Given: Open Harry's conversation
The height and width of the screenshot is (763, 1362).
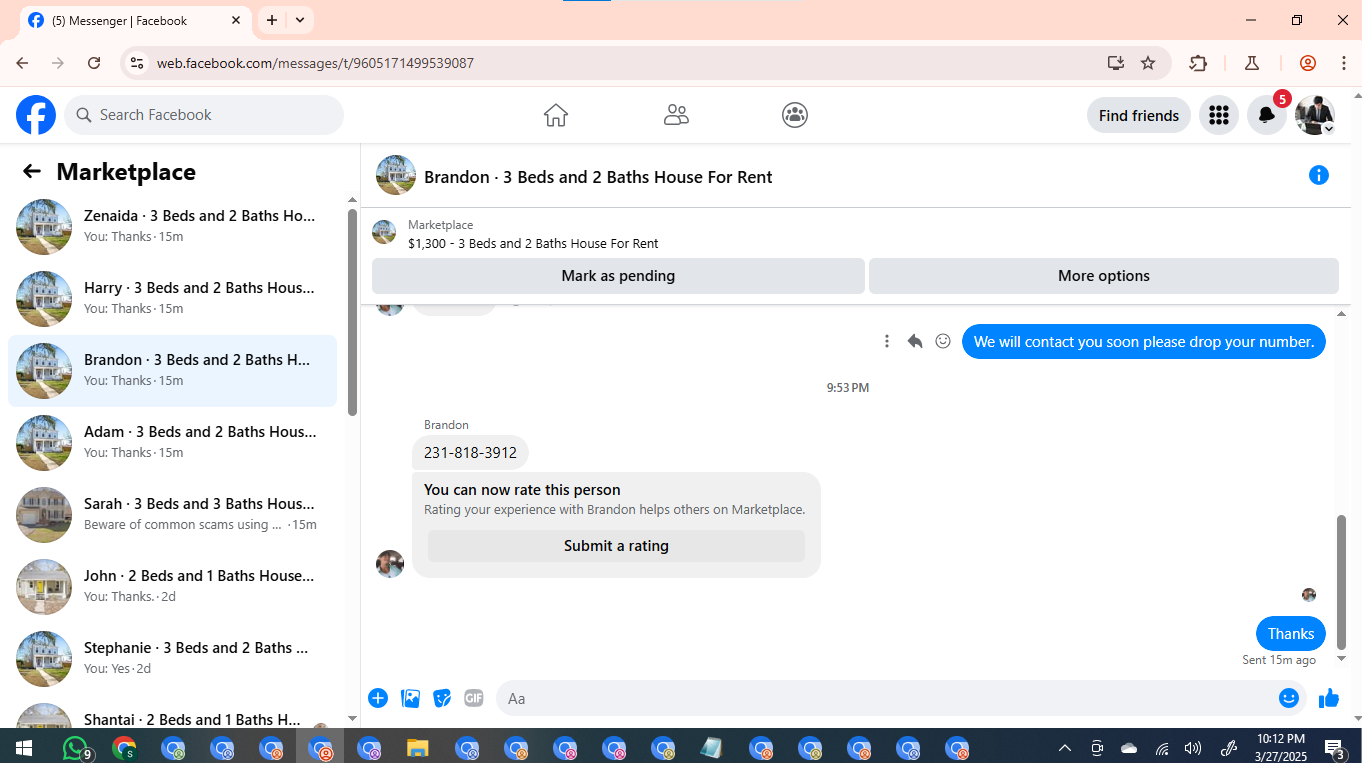Looking at the screenshot, I should (x=172, y=299).
